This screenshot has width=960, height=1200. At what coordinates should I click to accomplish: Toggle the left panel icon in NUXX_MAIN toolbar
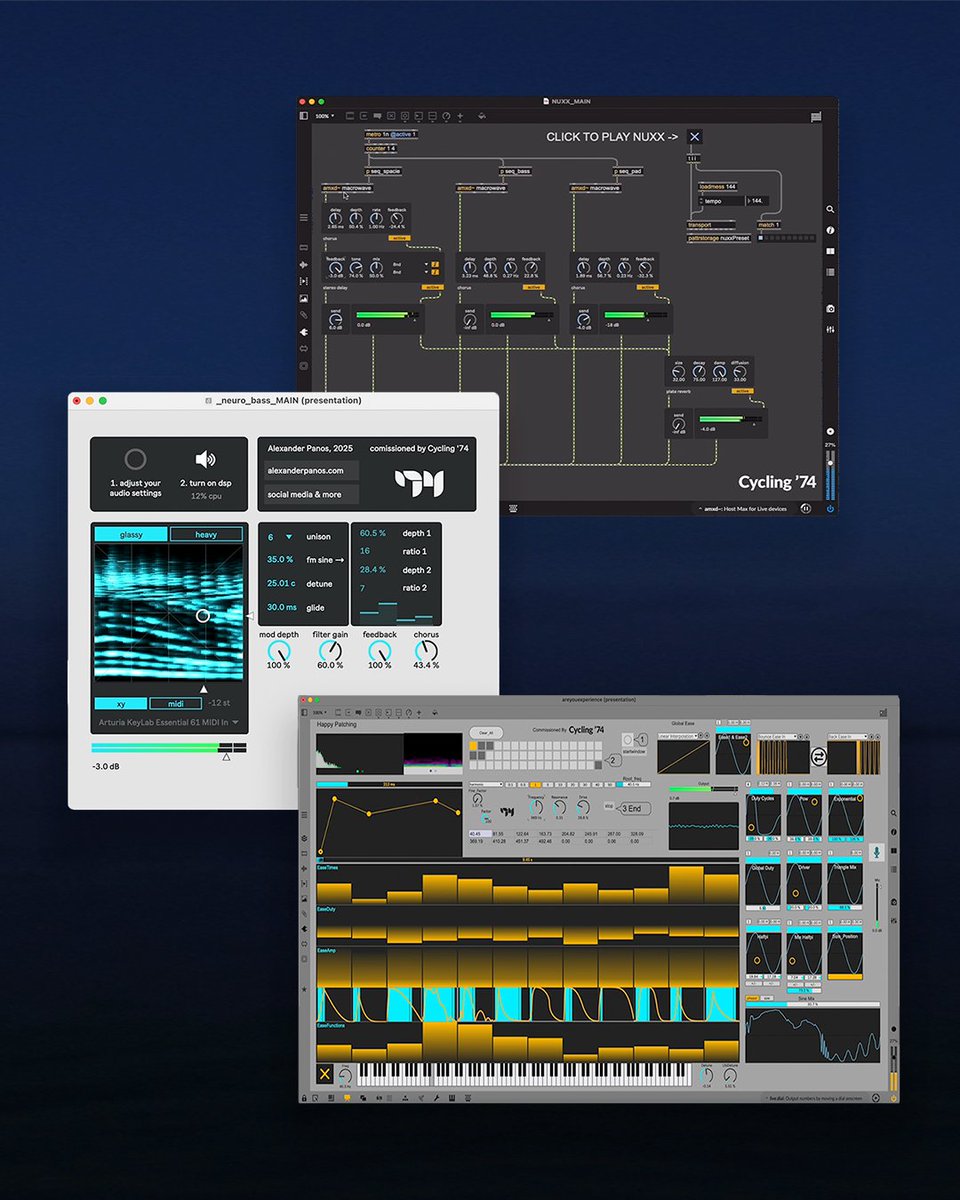[x=303, y=116]
